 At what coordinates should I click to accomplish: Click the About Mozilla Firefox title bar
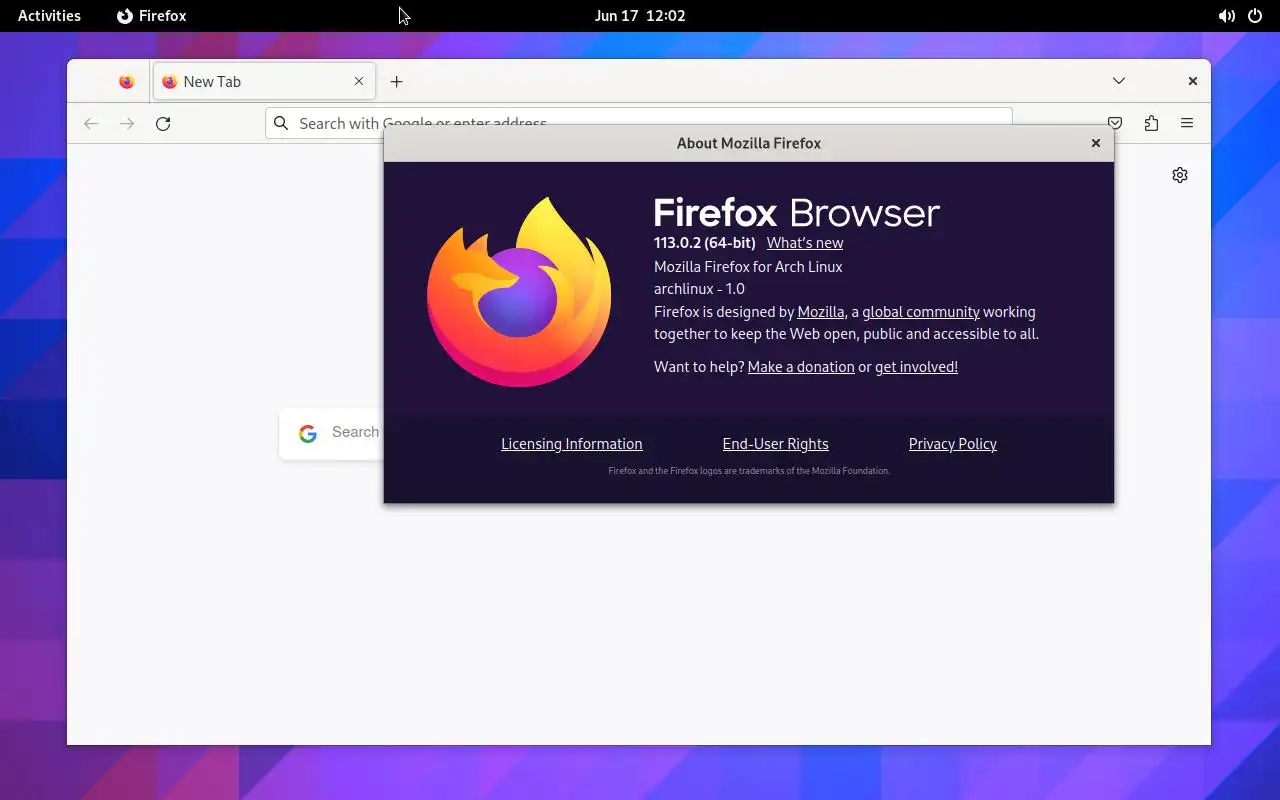pos(749,143)
